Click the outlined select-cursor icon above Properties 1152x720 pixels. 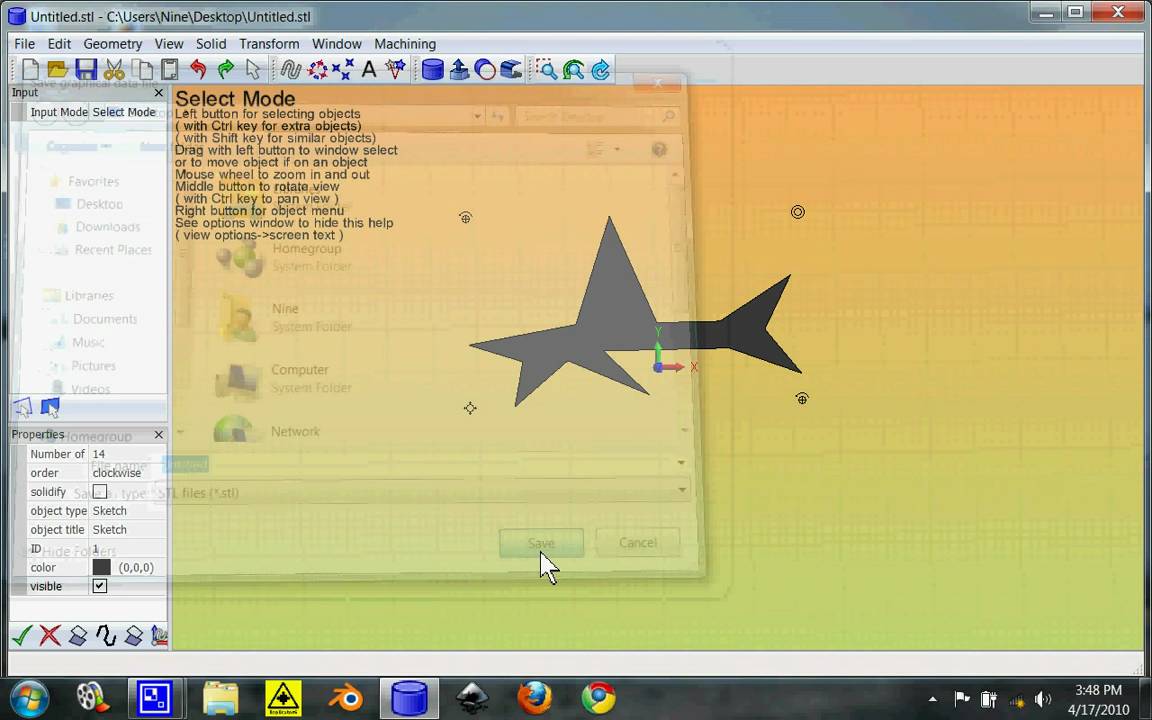coord(23,407)
